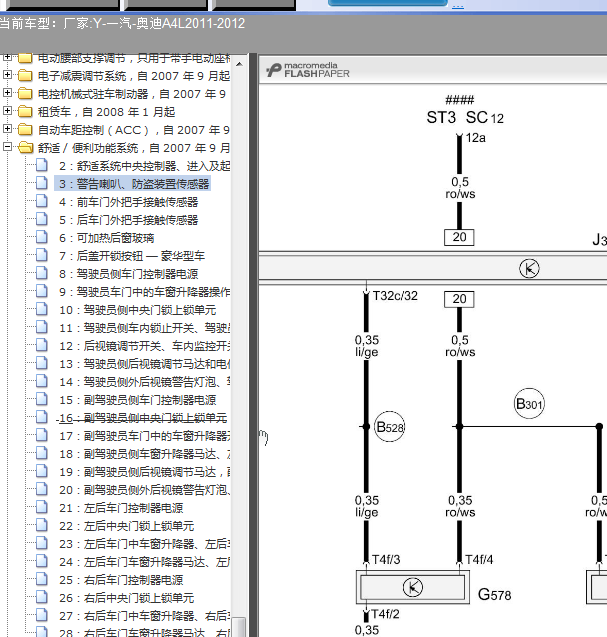Select page 3: 警告喇叭、防盗装置传感器
This screenshot has height=637, width=607.
coord(134,184)
